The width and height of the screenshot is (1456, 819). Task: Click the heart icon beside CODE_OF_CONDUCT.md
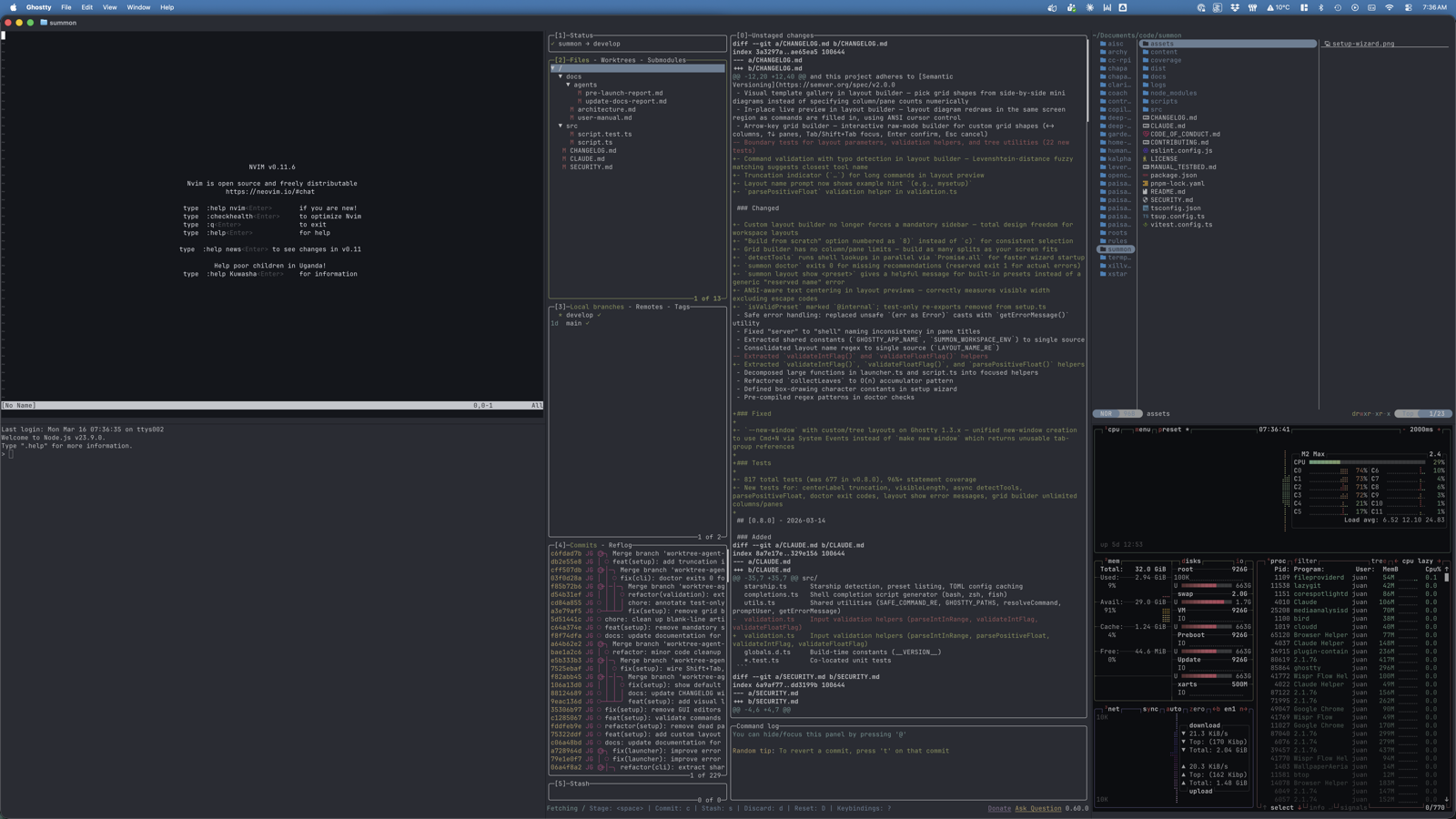(x=1145, y=134)
